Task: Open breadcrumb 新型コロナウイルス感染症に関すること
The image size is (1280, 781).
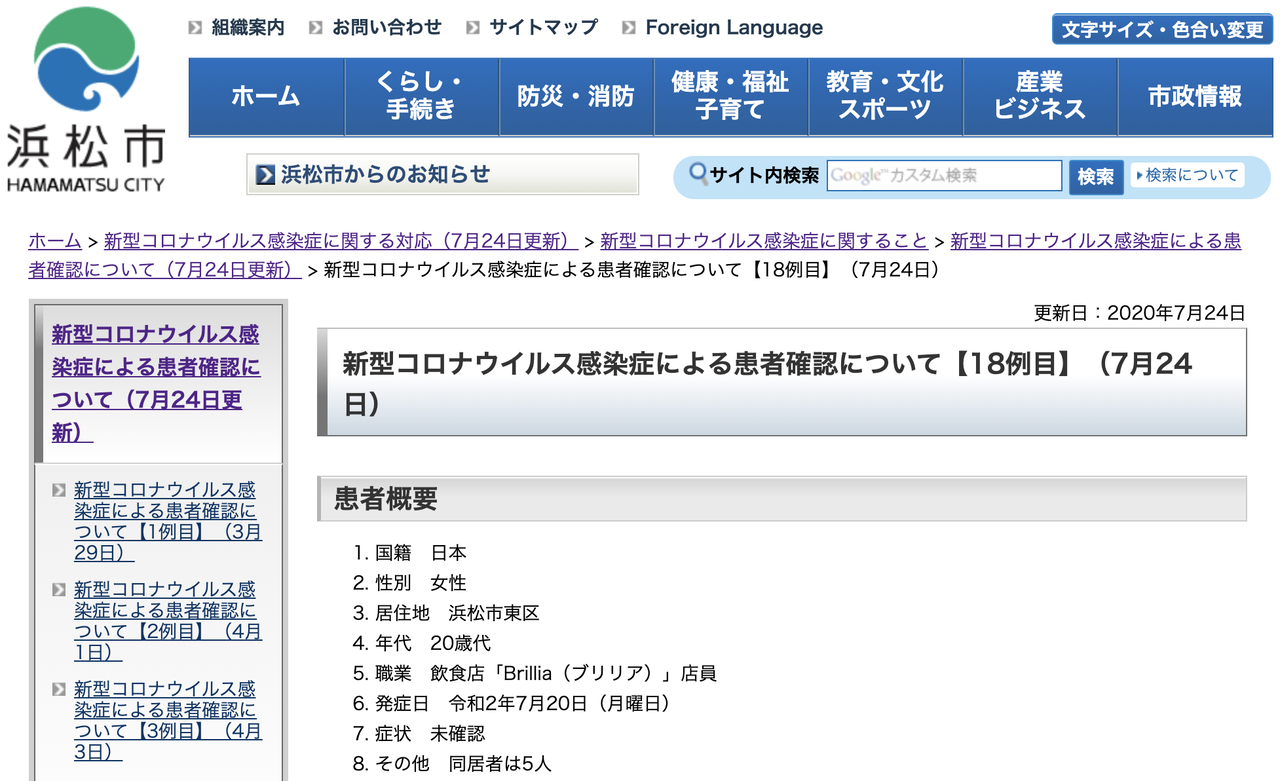Action: 764,241
